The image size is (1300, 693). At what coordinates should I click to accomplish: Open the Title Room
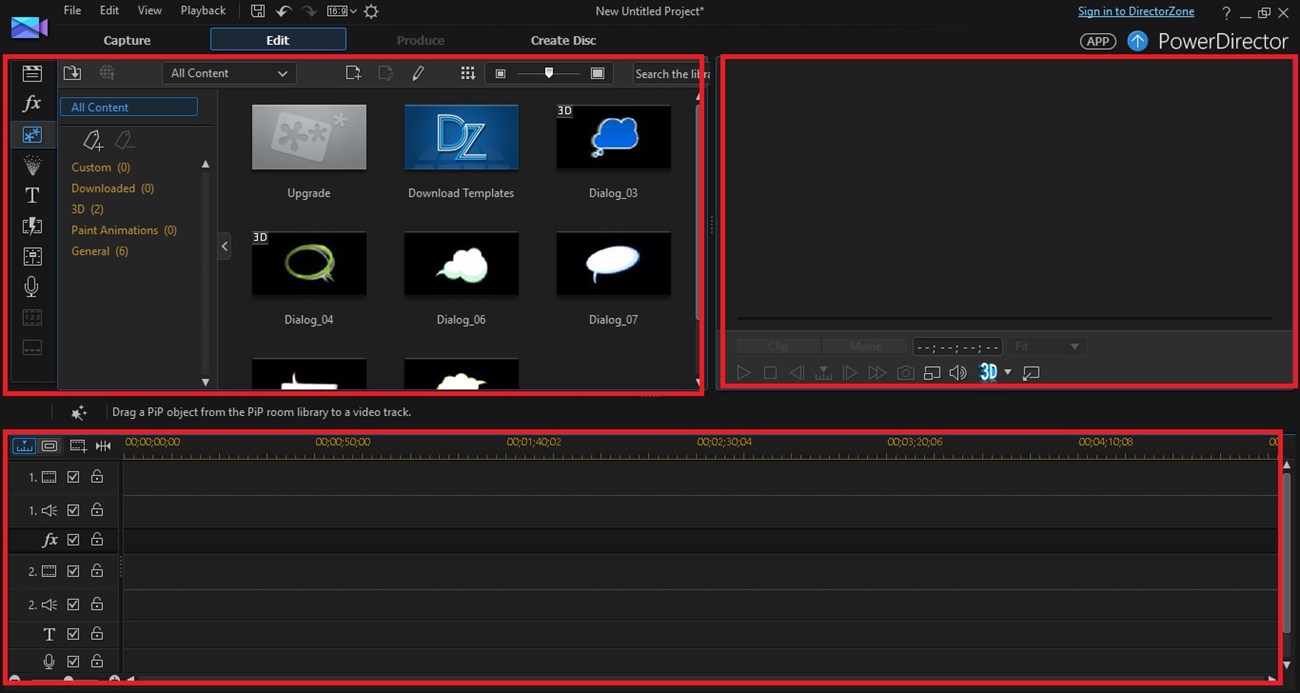tap(32, 195)
